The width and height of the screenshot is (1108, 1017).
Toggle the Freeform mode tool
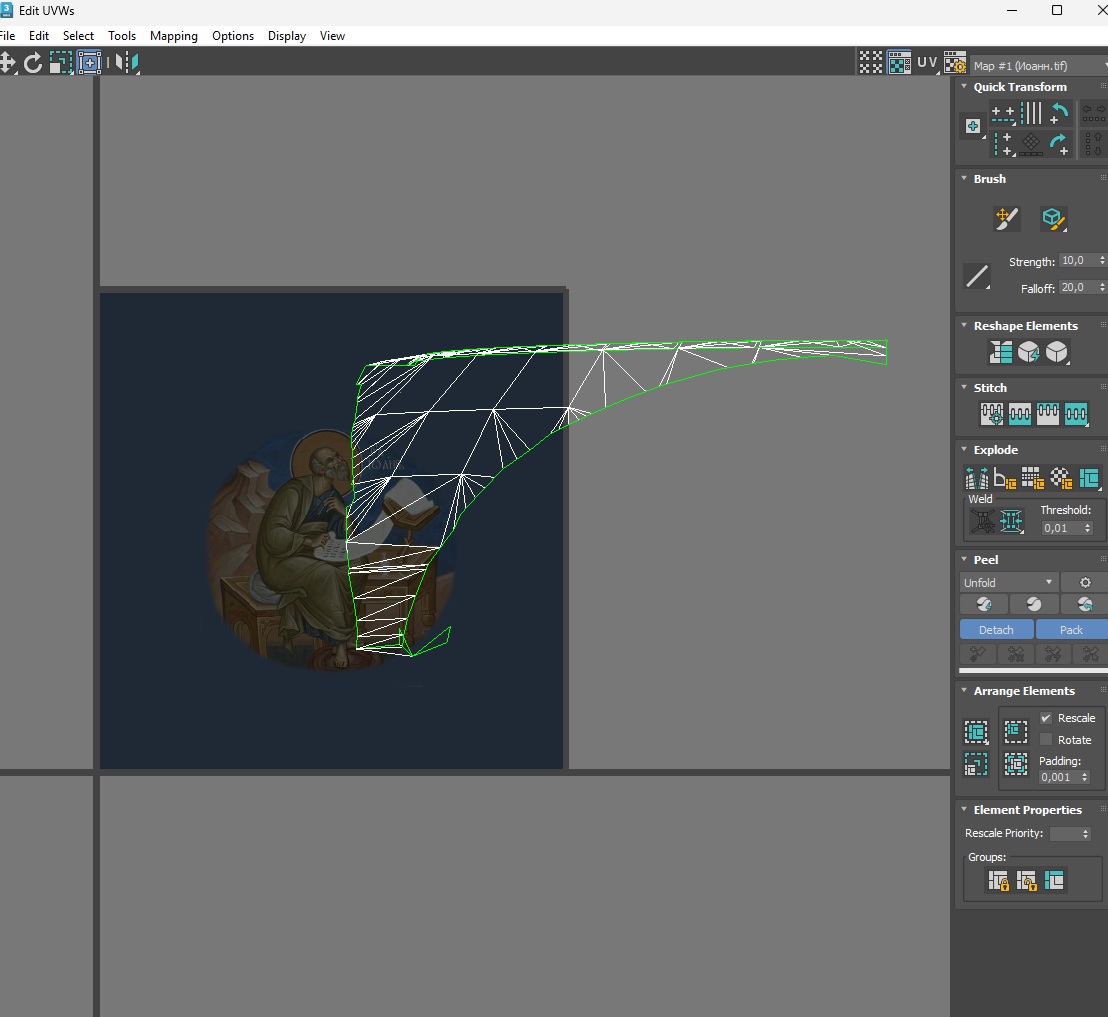click(x=89, y=63)
